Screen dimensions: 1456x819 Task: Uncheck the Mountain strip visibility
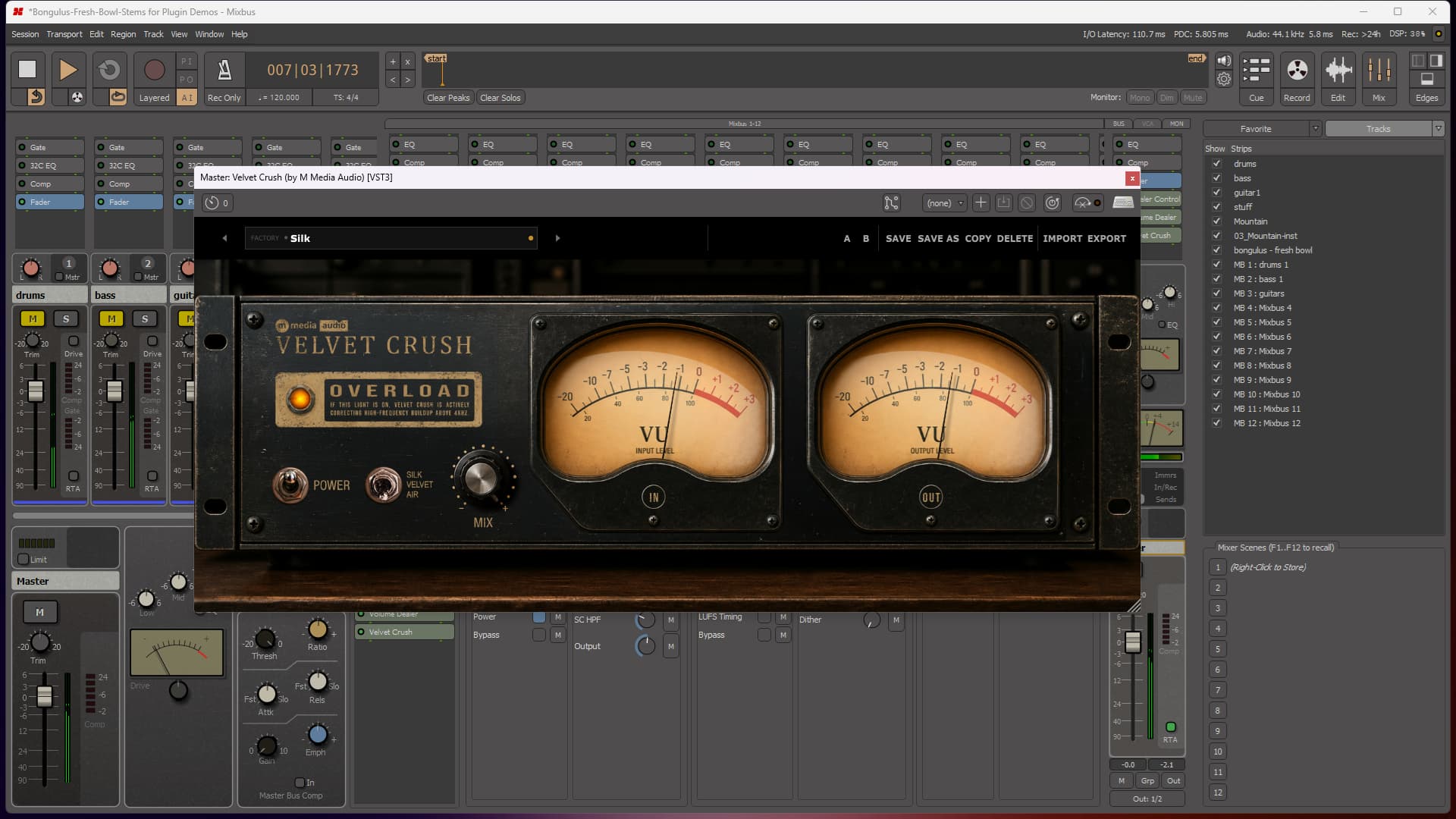click(x=1216, y=221)
